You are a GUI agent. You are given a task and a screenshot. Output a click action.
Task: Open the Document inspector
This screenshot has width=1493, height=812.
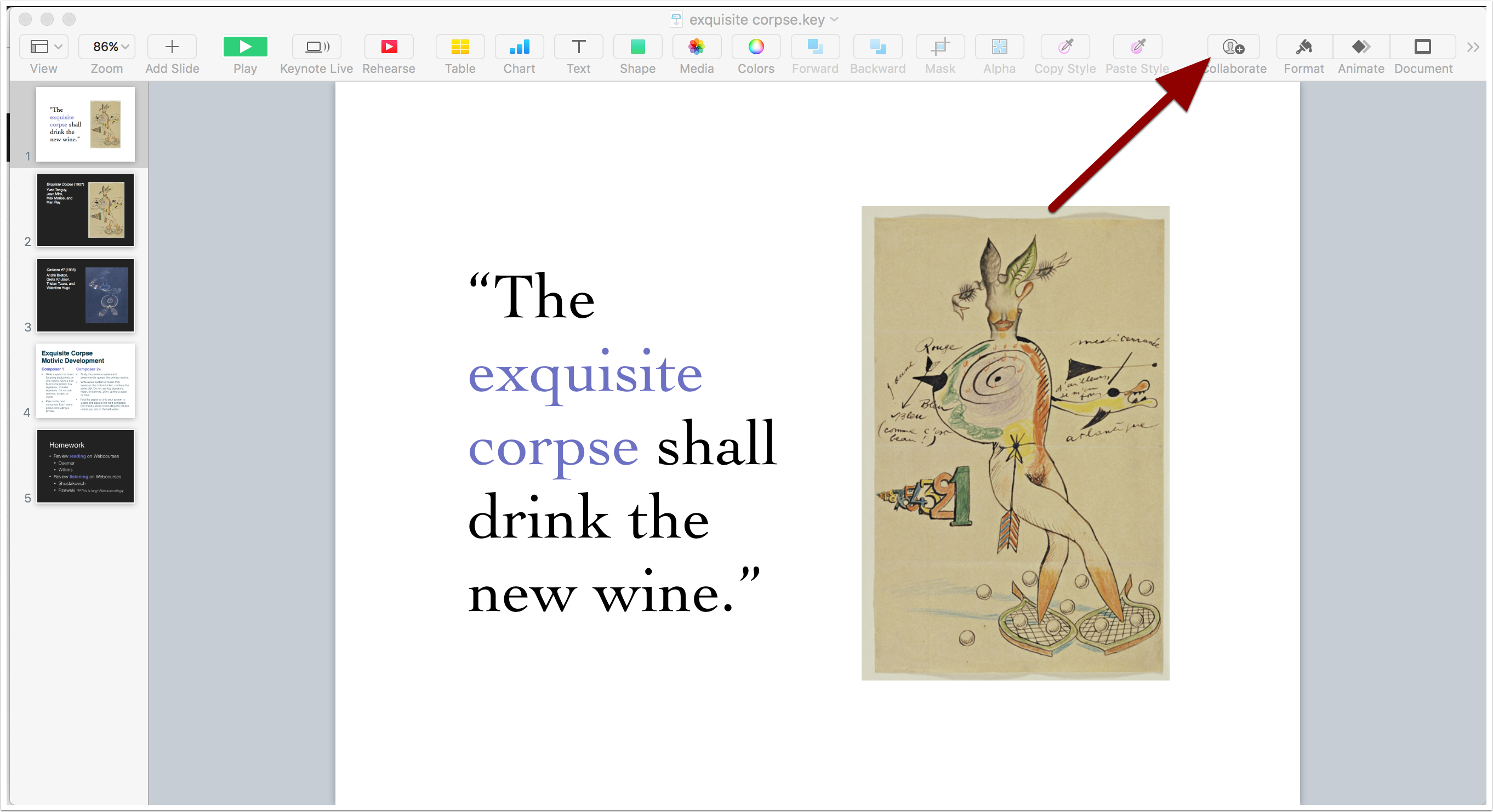pyautogui.click(x=1423, y=47)
